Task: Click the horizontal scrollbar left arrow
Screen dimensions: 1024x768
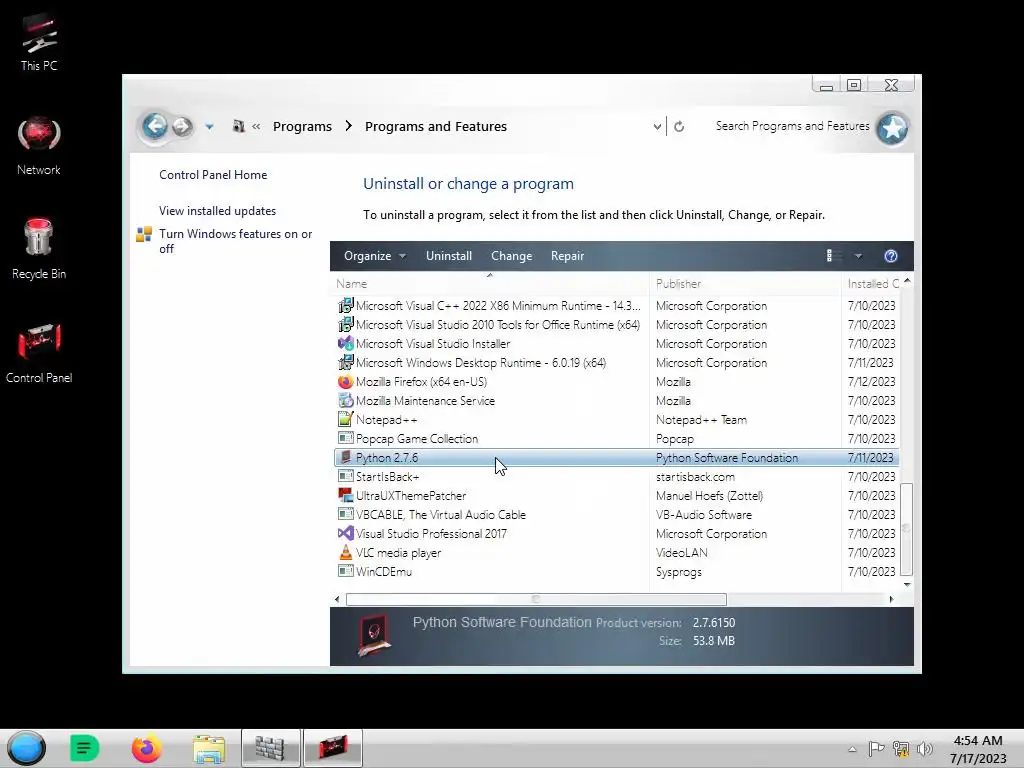Action: point(337,599)
